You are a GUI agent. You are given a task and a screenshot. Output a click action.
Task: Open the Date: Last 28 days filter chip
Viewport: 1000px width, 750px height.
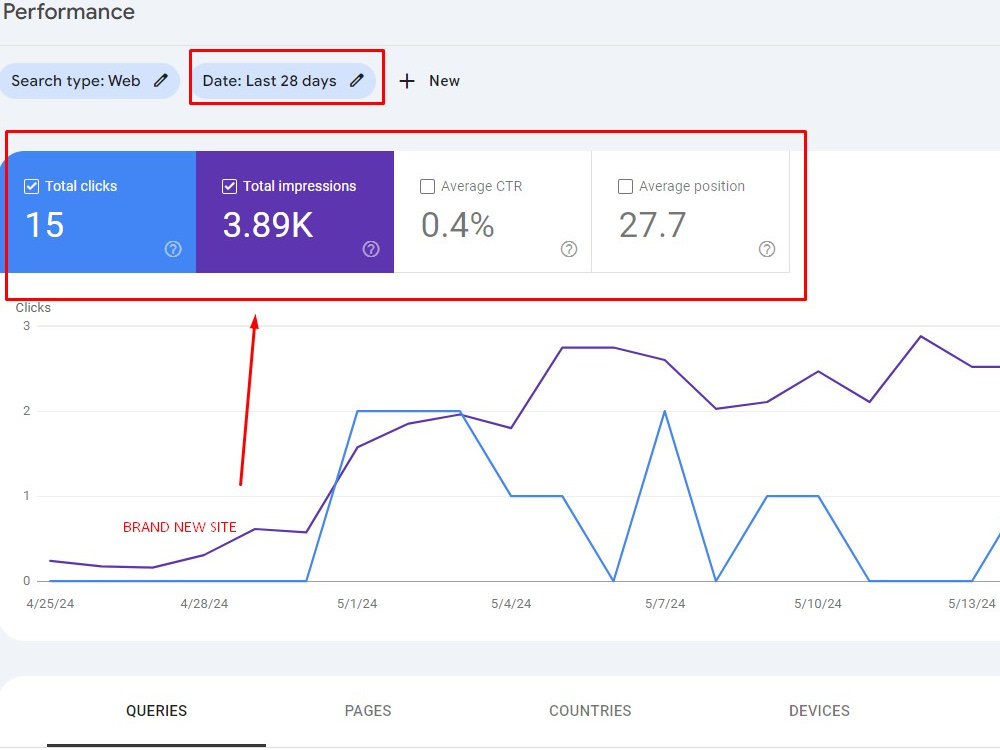coord(283,81)
